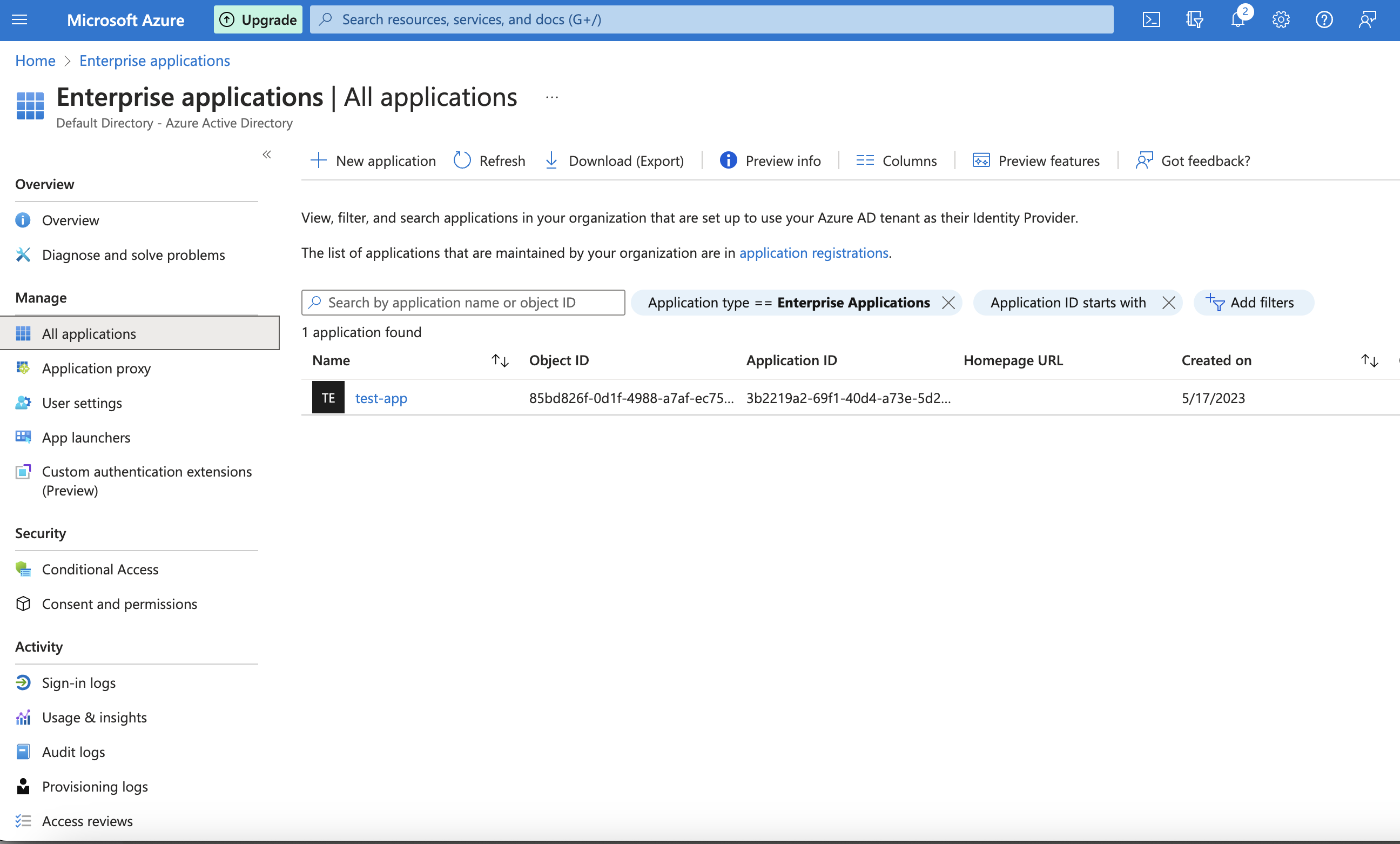
Task: Click the top bar feedback person icon
Action: tap(1367, 20)
